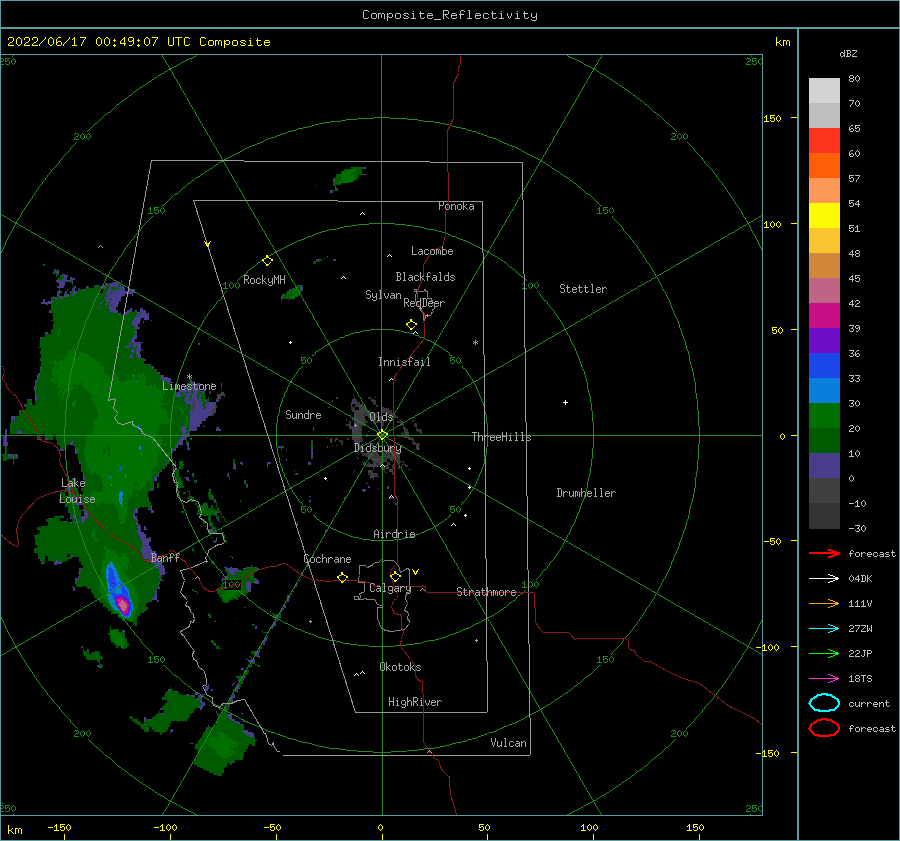Select the 33 dBZ blue swatch

[824, 390]
